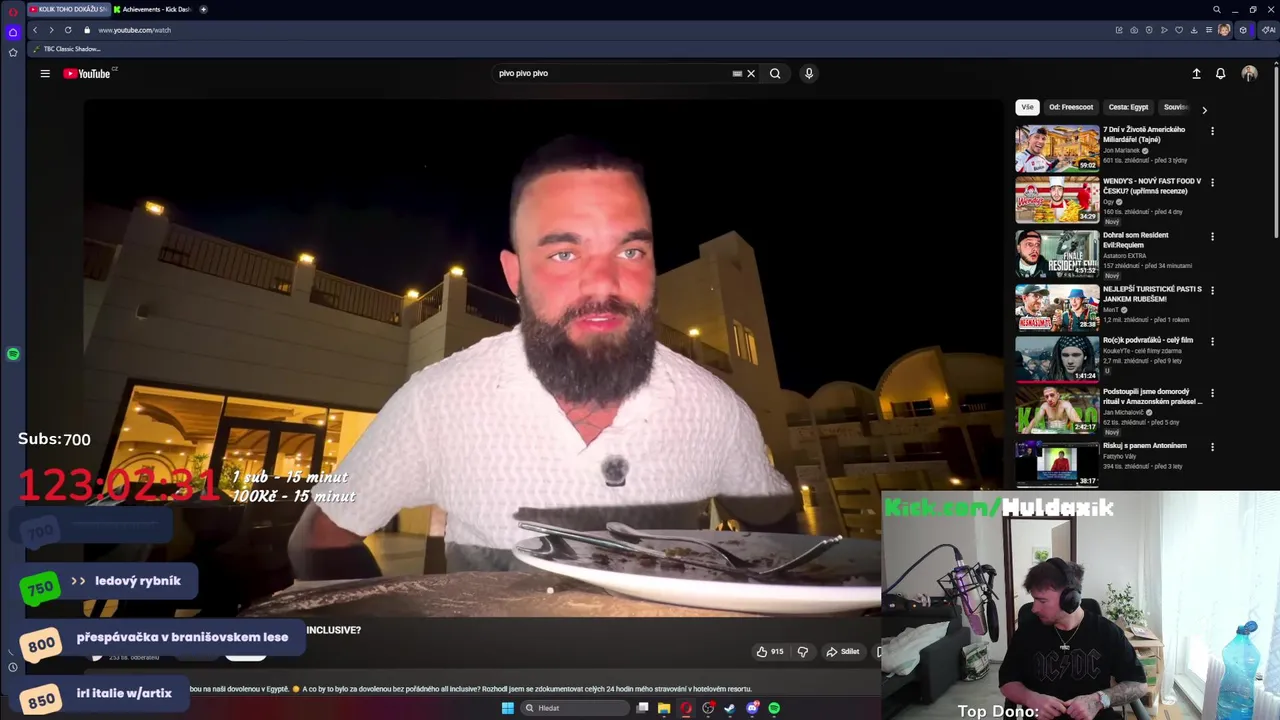Viewport: 1280px width, 720px height.
Task: Like the video with thumbs up 915
Action: pos(769,651)
